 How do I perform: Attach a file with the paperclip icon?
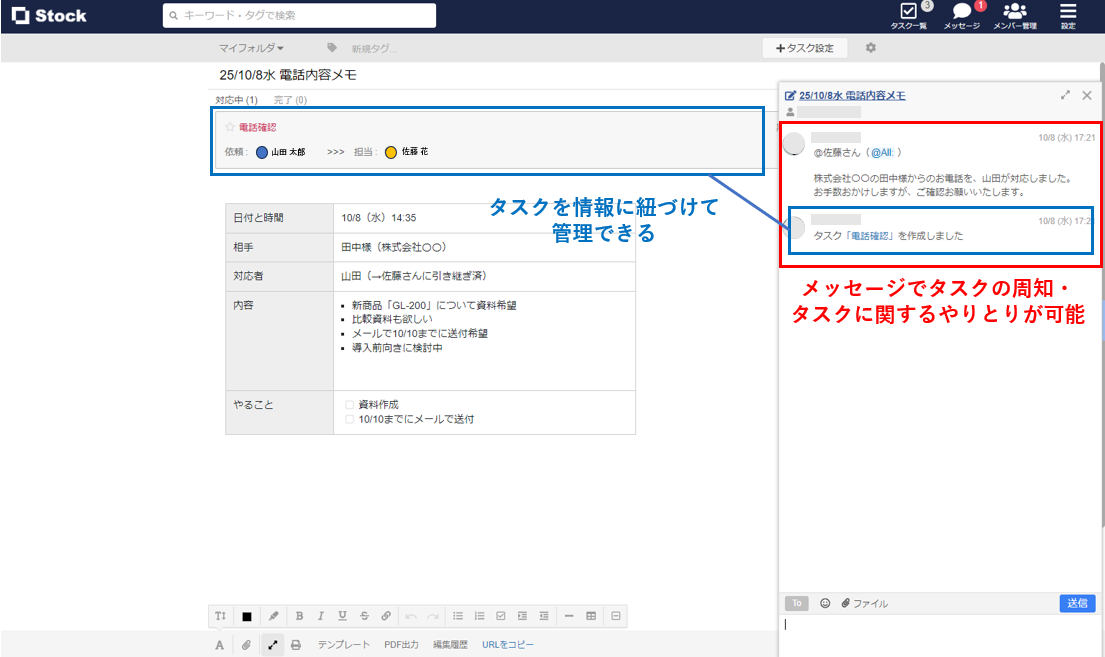coord(245,644)
